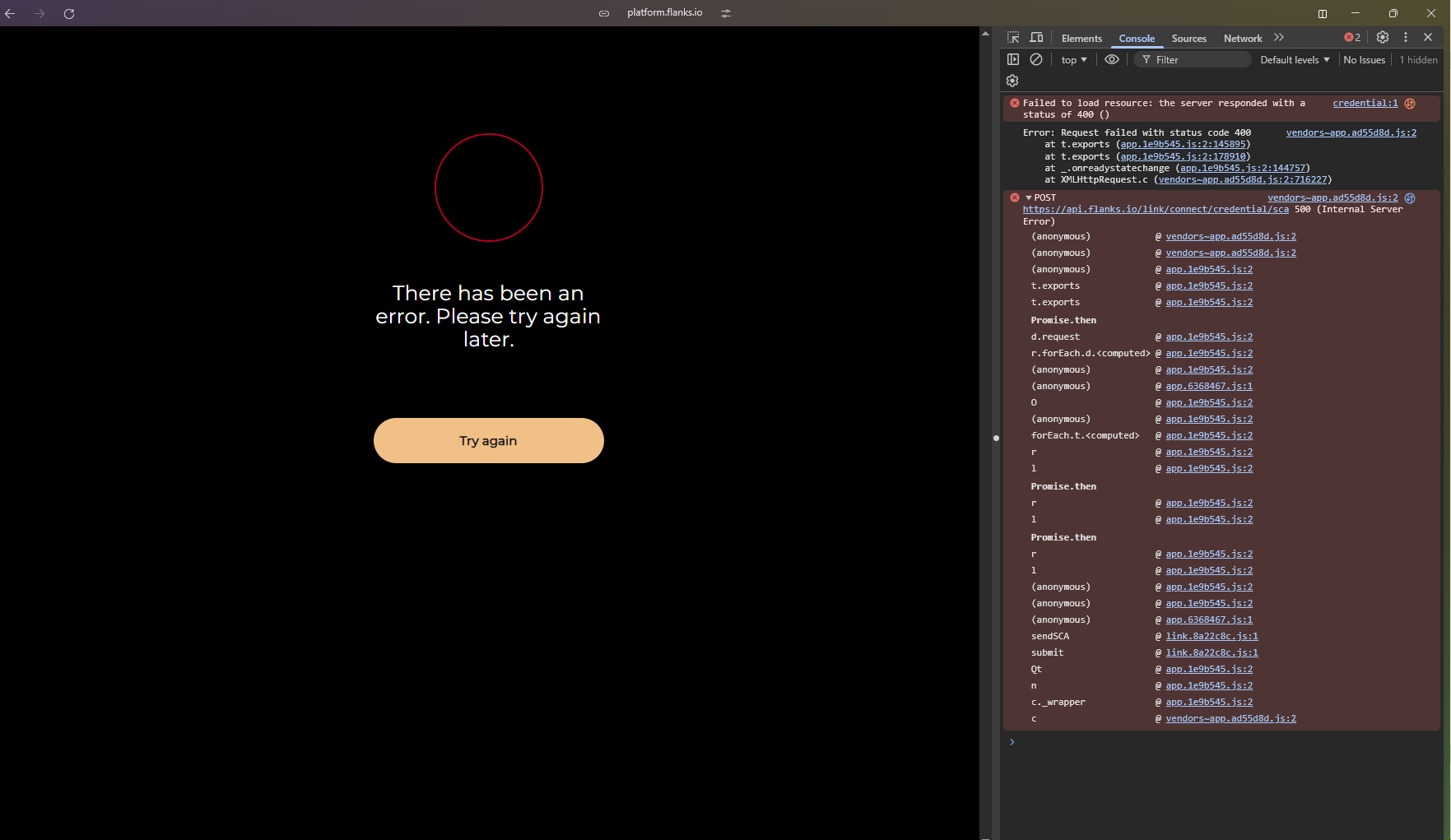Open DevTools settings gear in the tab bar
1451x840 pixels.
click(x=1383, y=37)
